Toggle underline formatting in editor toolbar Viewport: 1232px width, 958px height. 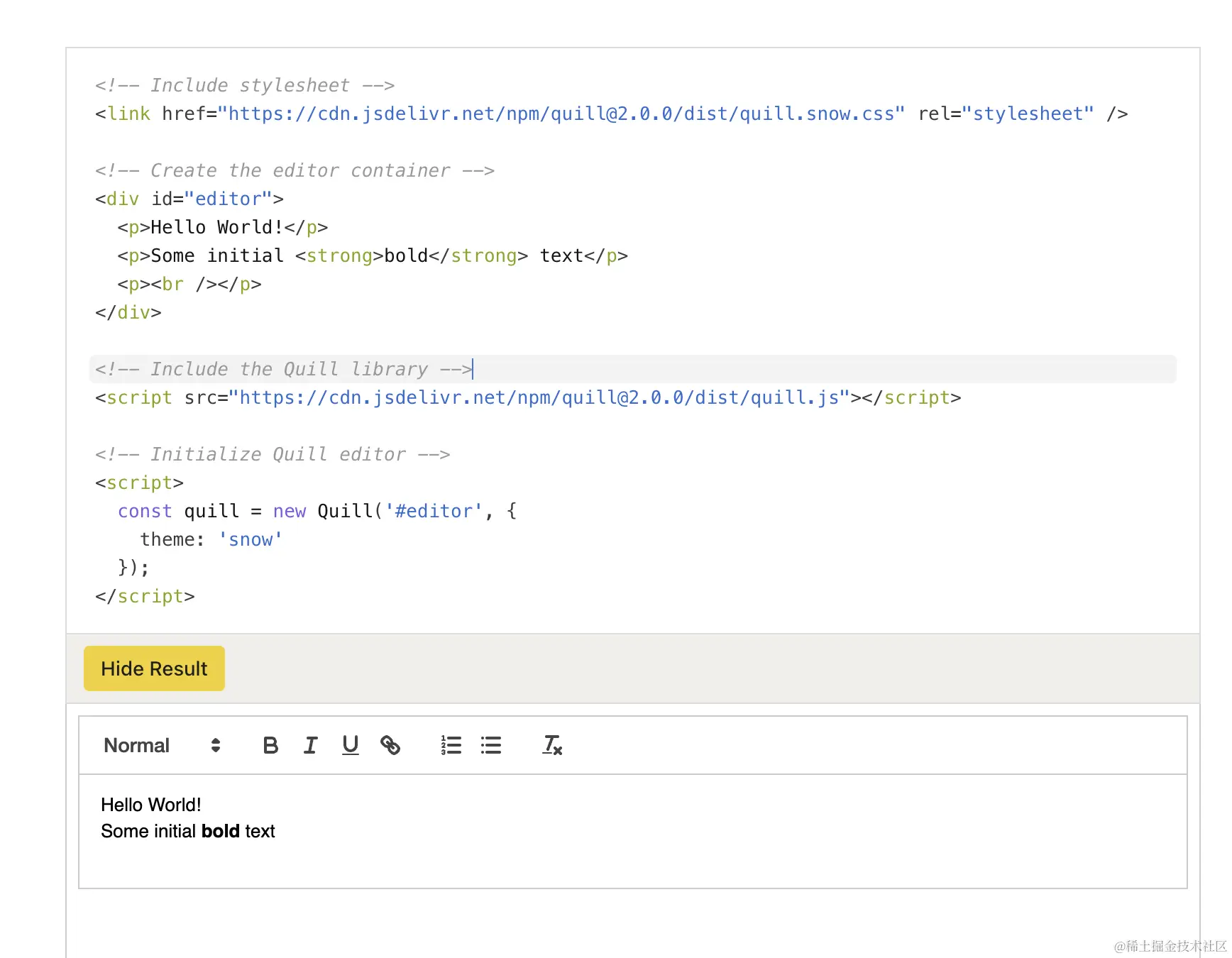[x=351, y=745]
